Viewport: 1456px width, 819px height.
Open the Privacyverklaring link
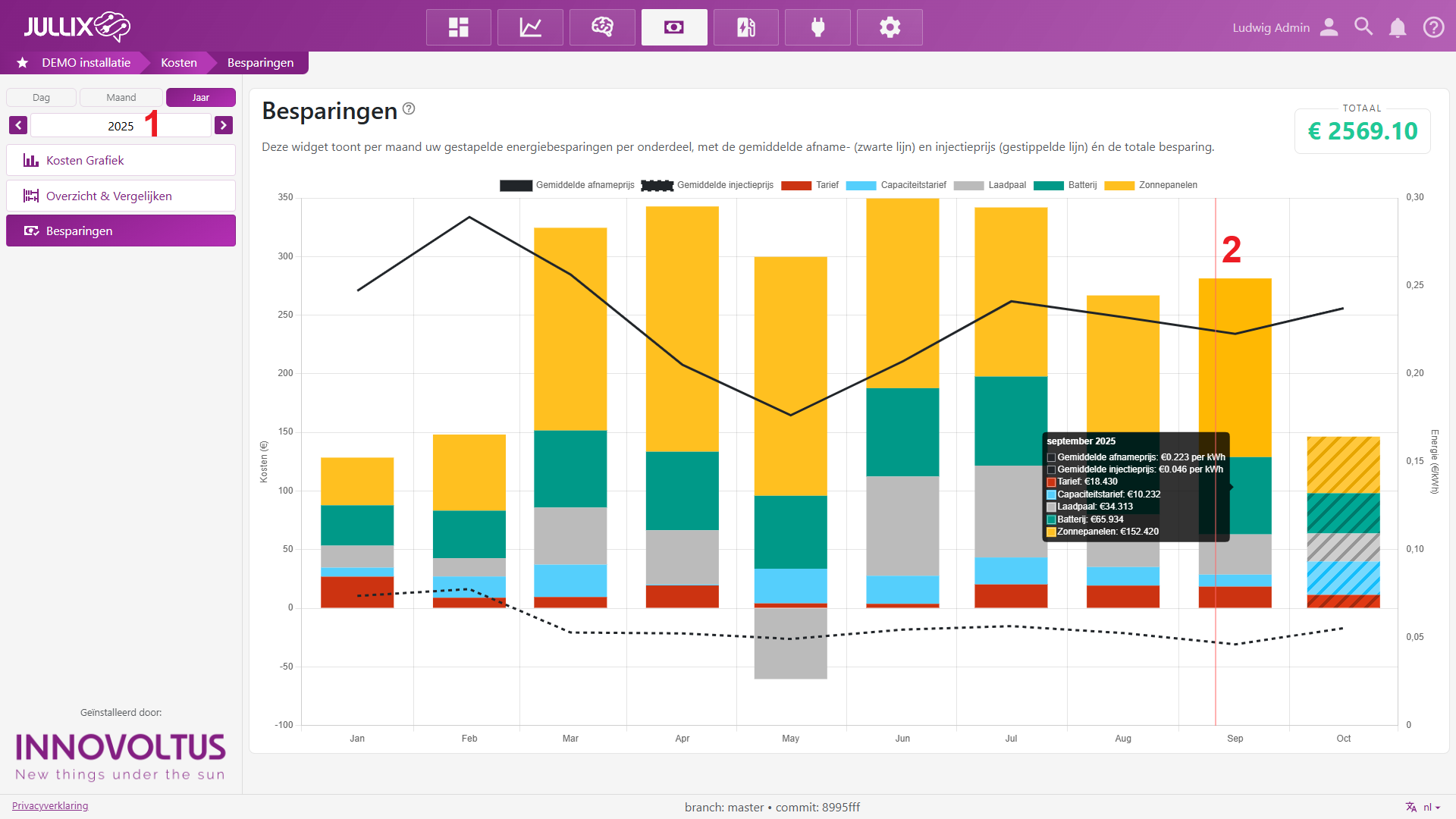point(50,805)
